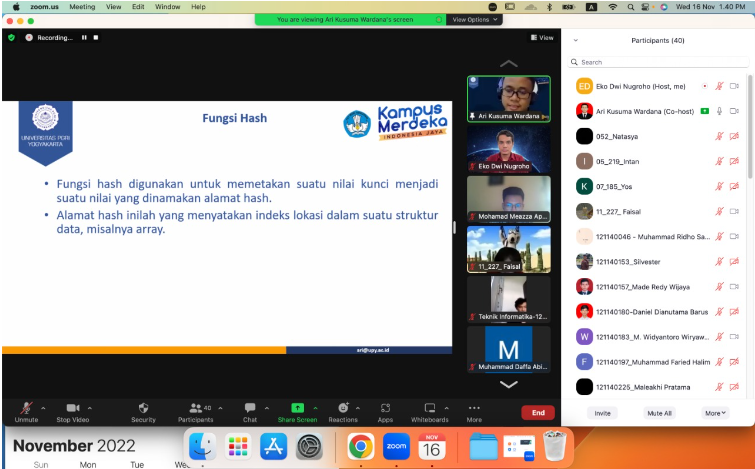The height and width of the screenshot is (469, 755).
Task: Stop the recording with square button
Action: (96, 38)
